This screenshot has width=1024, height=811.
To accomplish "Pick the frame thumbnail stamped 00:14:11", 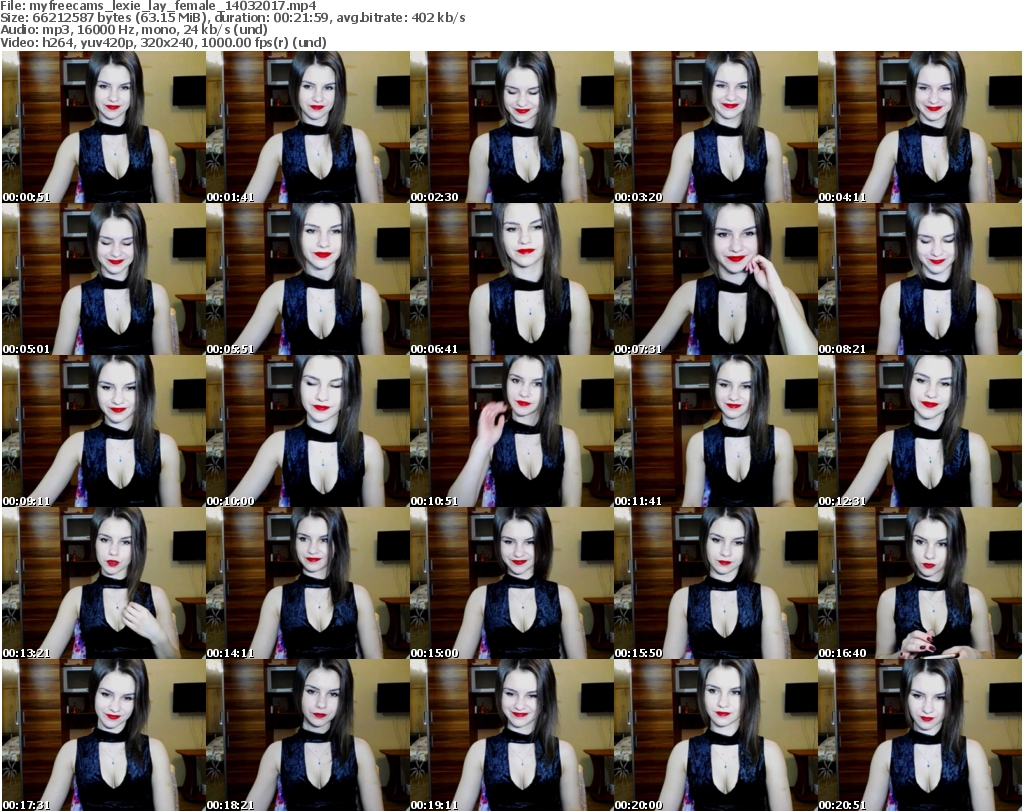I will click(308, 584).
